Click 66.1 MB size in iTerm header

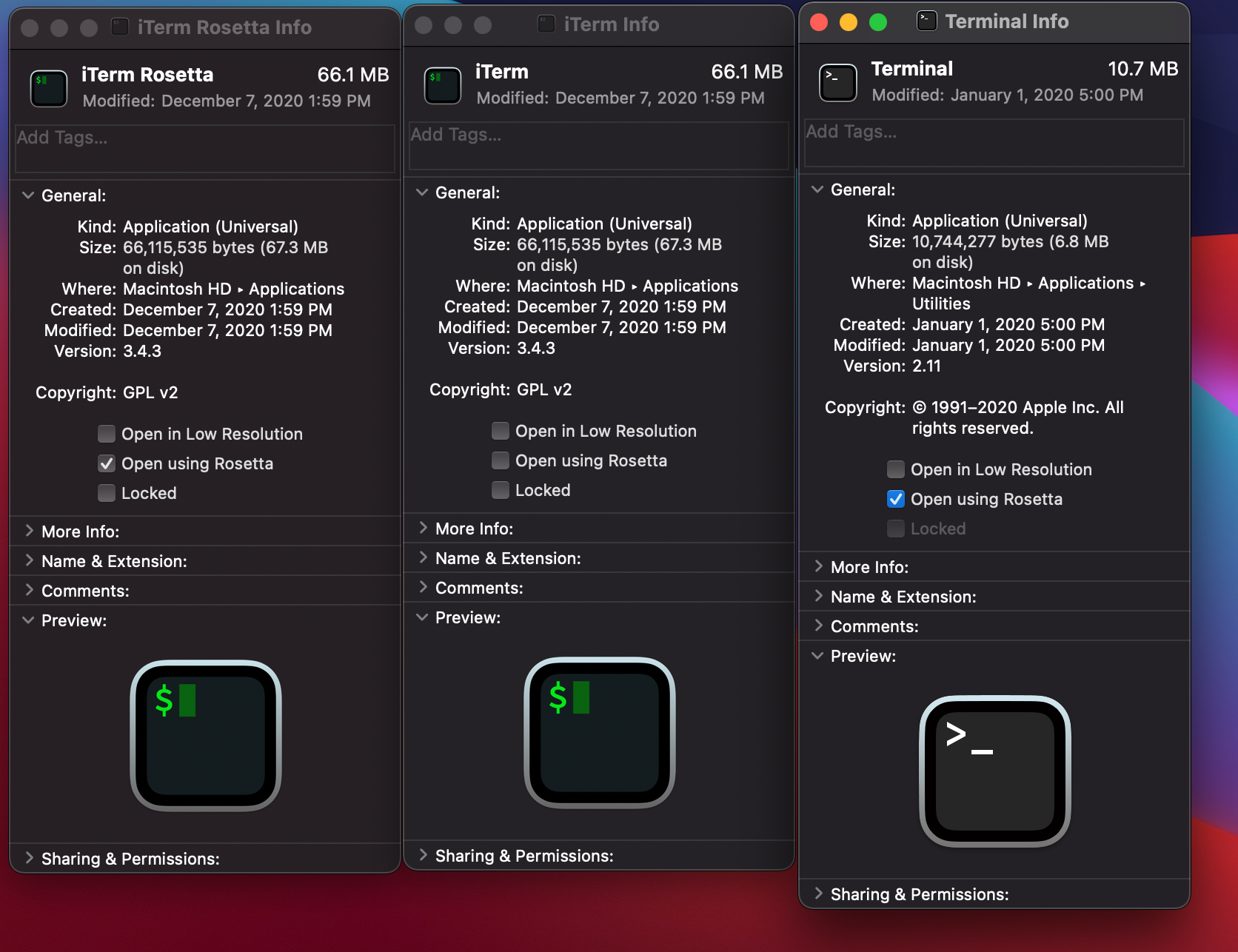point(747,72)
